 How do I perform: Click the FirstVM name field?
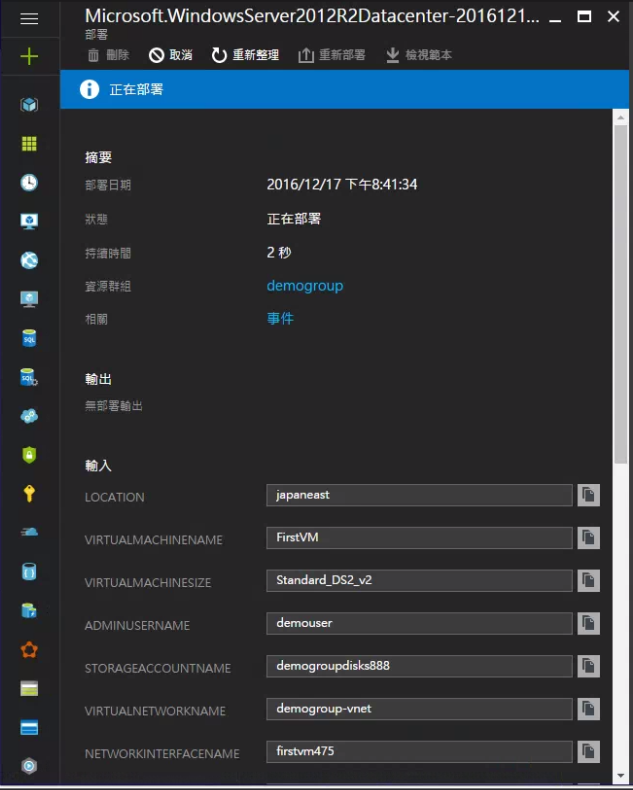[x=419, y=538]
